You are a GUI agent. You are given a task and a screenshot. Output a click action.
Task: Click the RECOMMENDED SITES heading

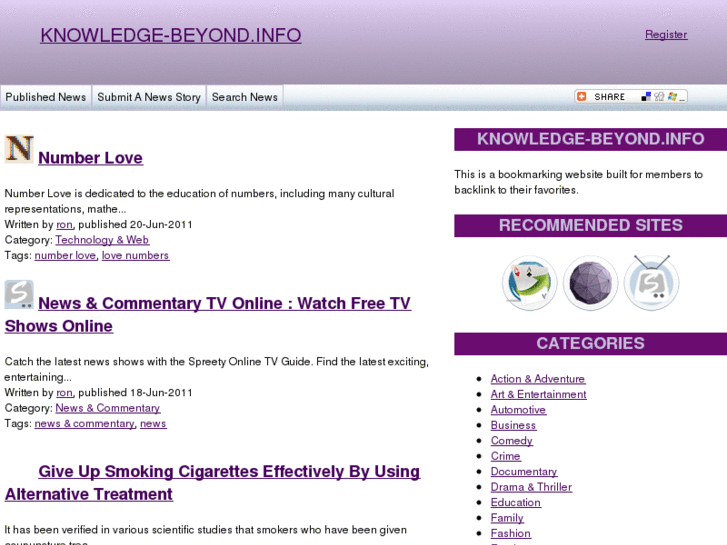[591, 225]
